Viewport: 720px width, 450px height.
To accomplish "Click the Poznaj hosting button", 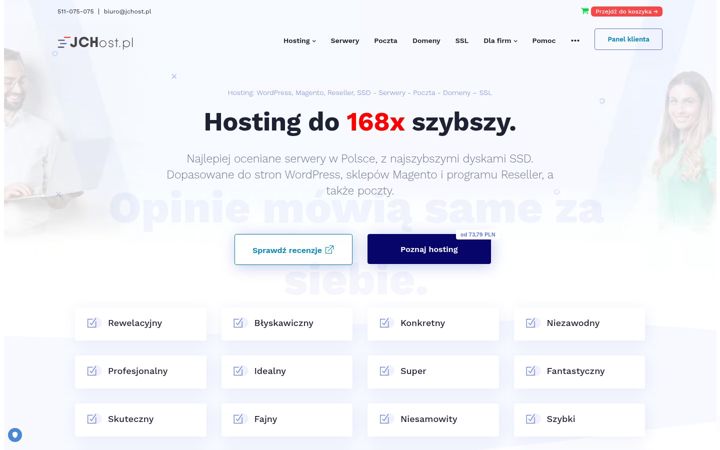I will tap(429, 249).
